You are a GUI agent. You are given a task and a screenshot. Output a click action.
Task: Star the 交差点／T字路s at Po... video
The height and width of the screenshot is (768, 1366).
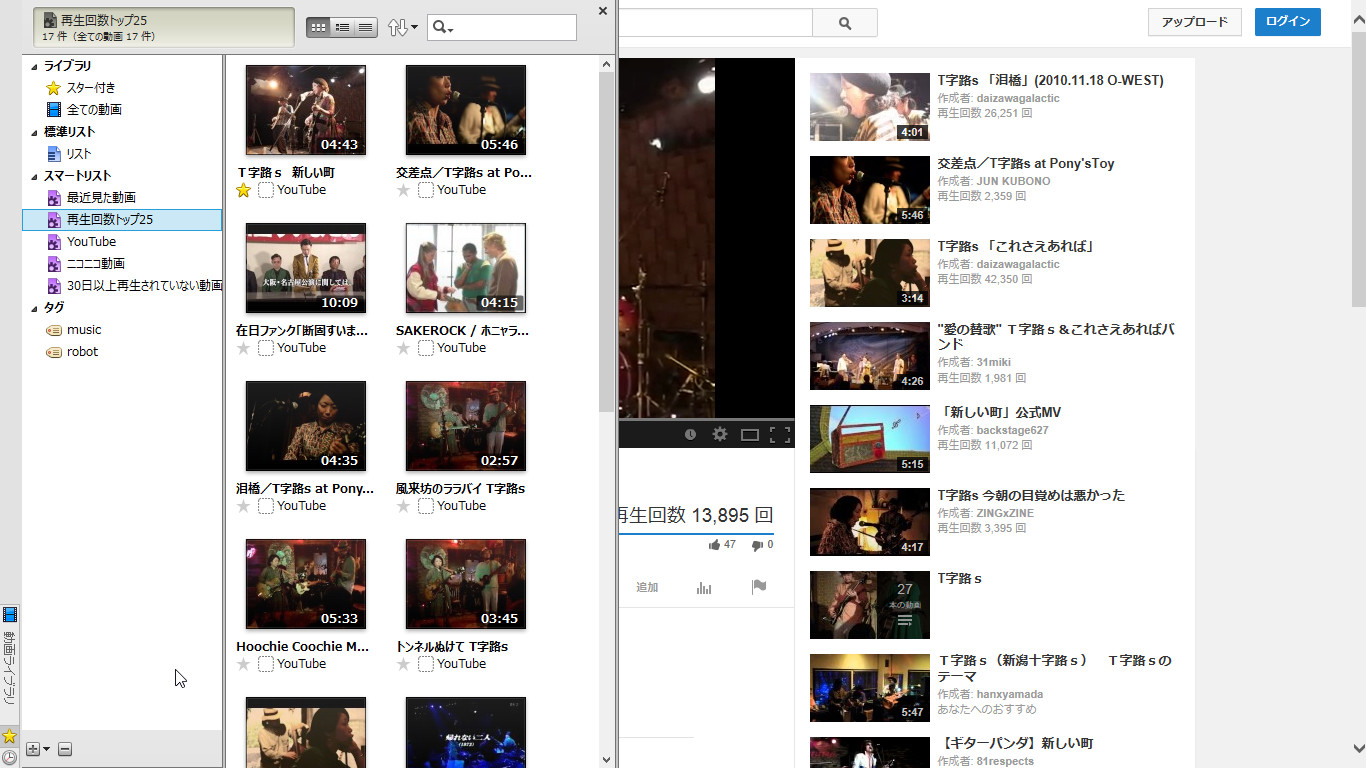click(x=404, y=190)
